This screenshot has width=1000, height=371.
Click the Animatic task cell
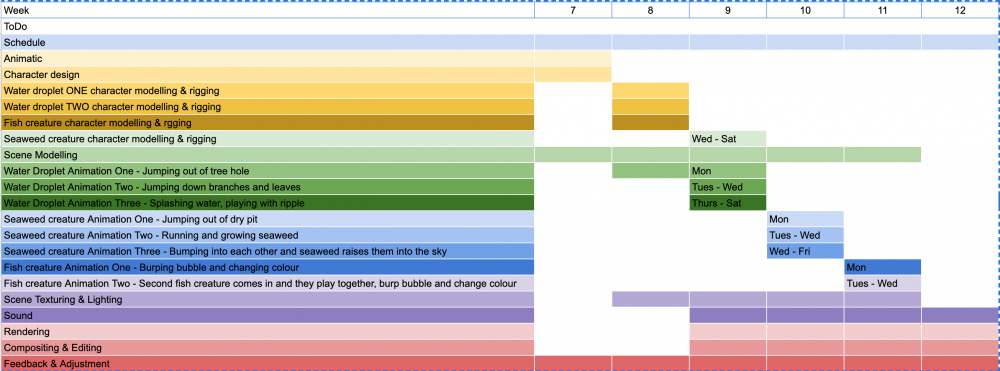(267, 59)
